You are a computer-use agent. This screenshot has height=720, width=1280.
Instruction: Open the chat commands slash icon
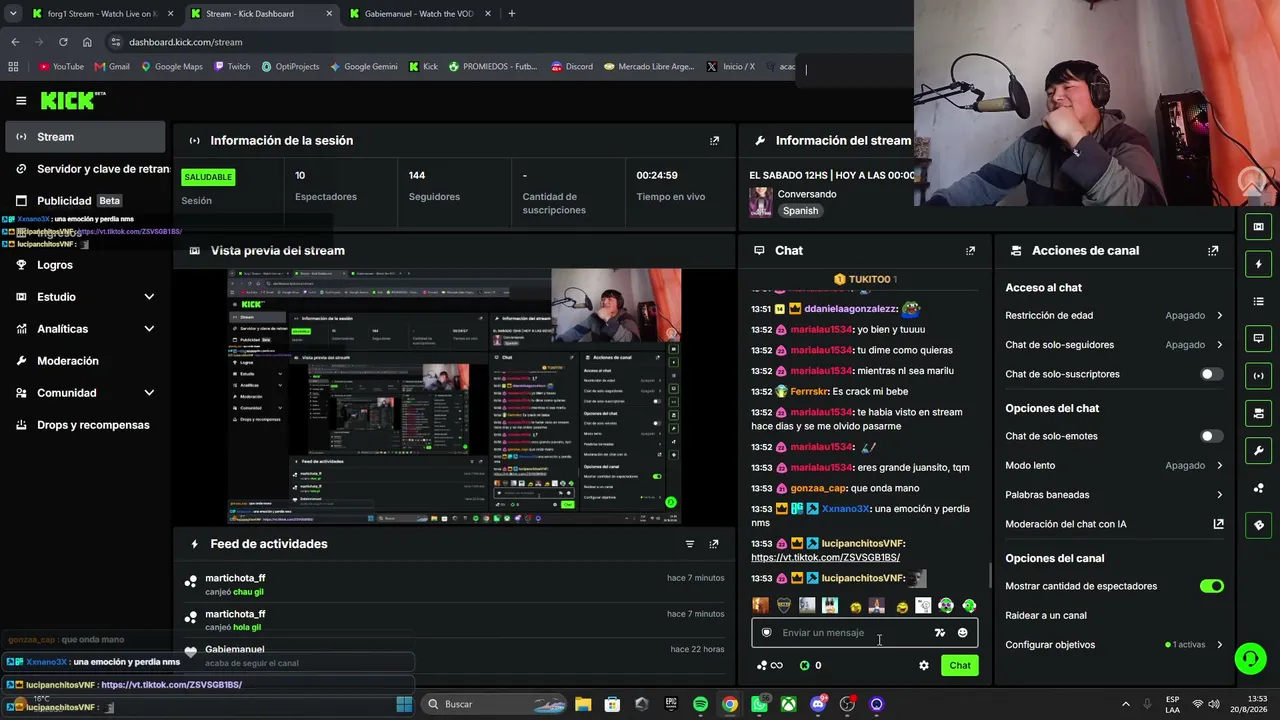pyautogui.click(x=939, y=632)
